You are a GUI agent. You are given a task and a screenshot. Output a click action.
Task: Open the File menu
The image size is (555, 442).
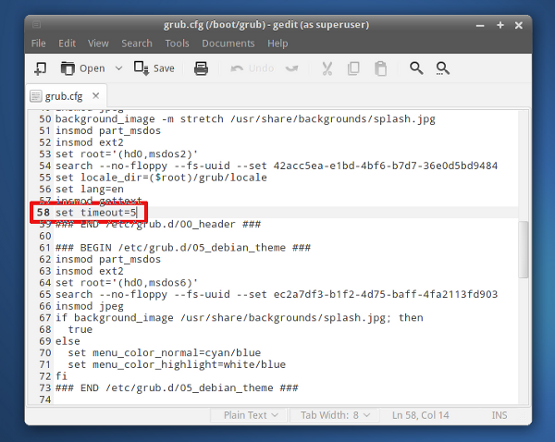pos(38,44)
